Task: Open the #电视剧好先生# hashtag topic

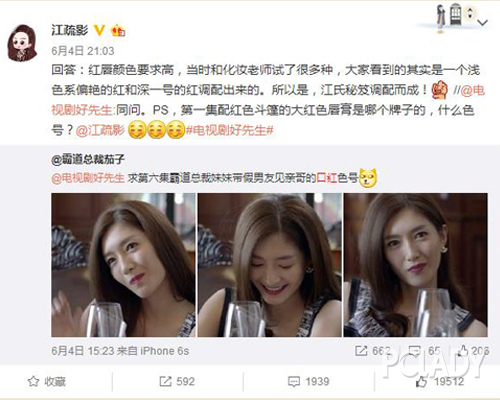Action: click(230, 130)
